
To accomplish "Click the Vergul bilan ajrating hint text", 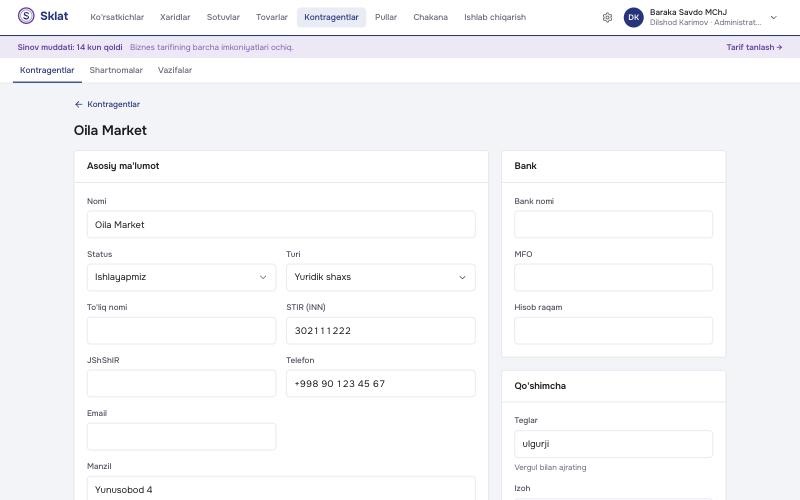I will (550, 467).
